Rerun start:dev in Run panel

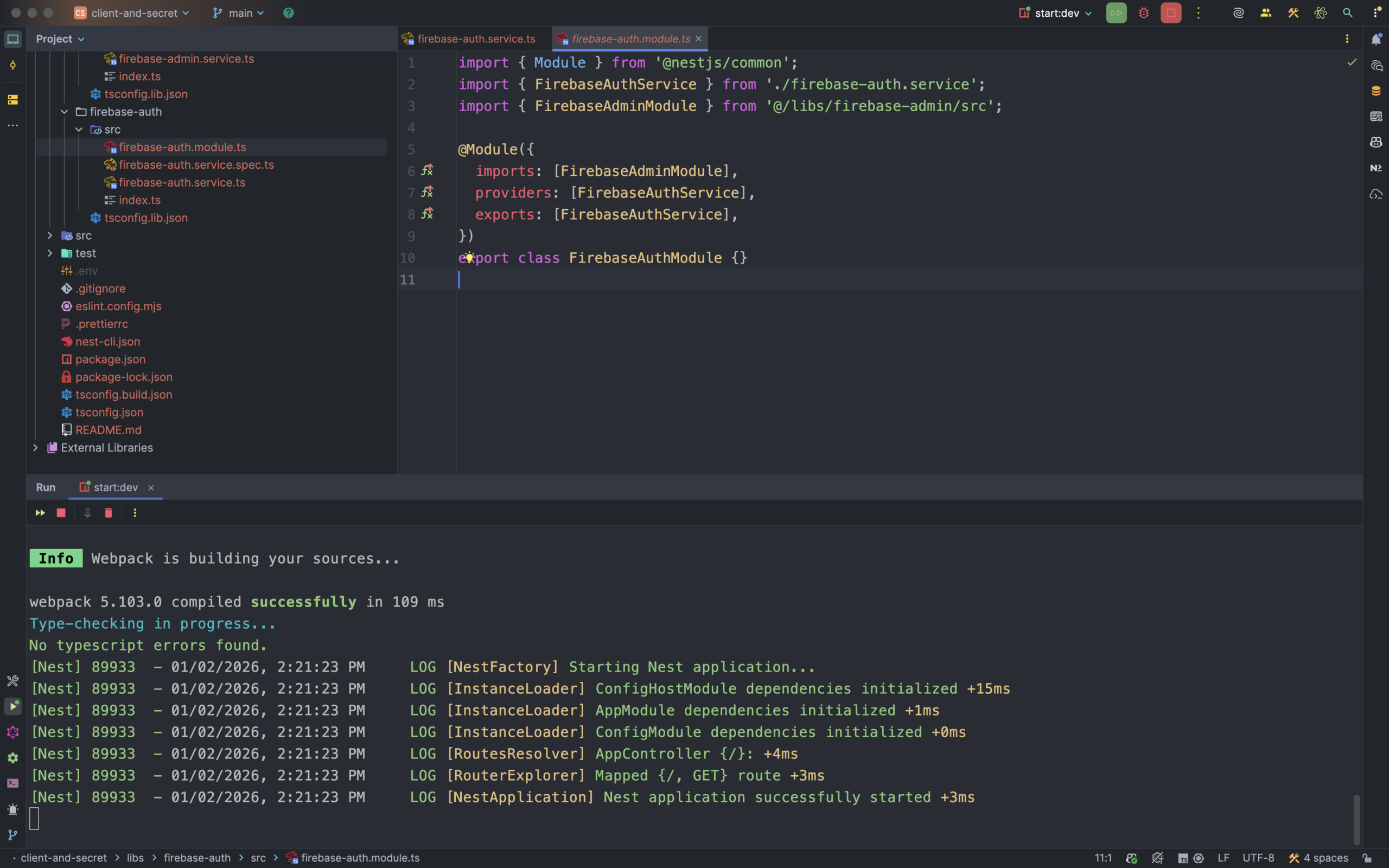40,513
